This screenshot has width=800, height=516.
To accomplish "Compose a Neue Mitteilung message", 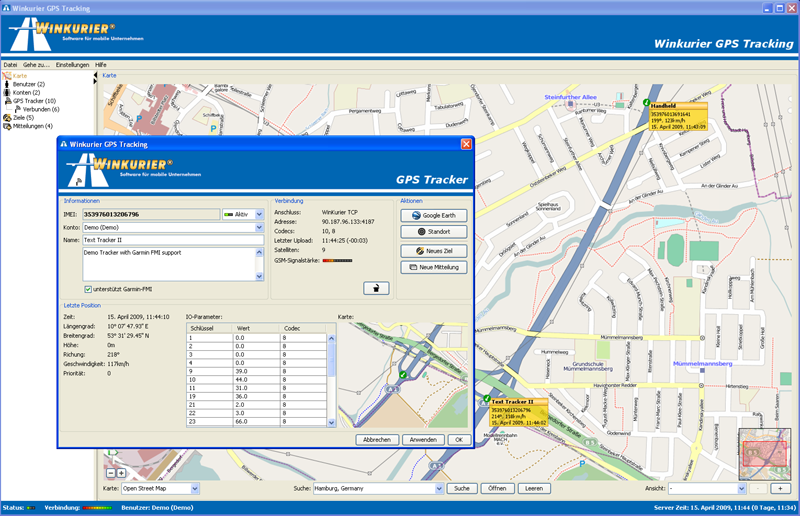I will pyautogui.click(x=433, y=267).
